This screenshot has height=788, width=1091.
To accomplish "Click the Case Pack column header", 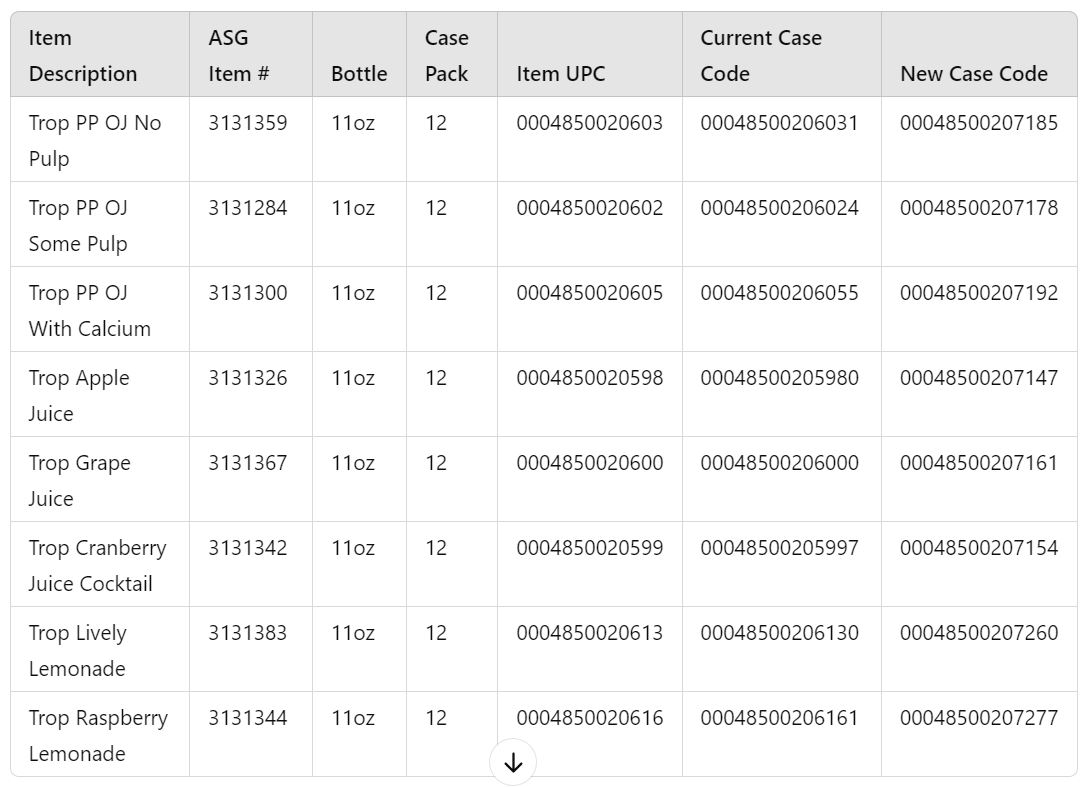I will (x=446, y=56).
